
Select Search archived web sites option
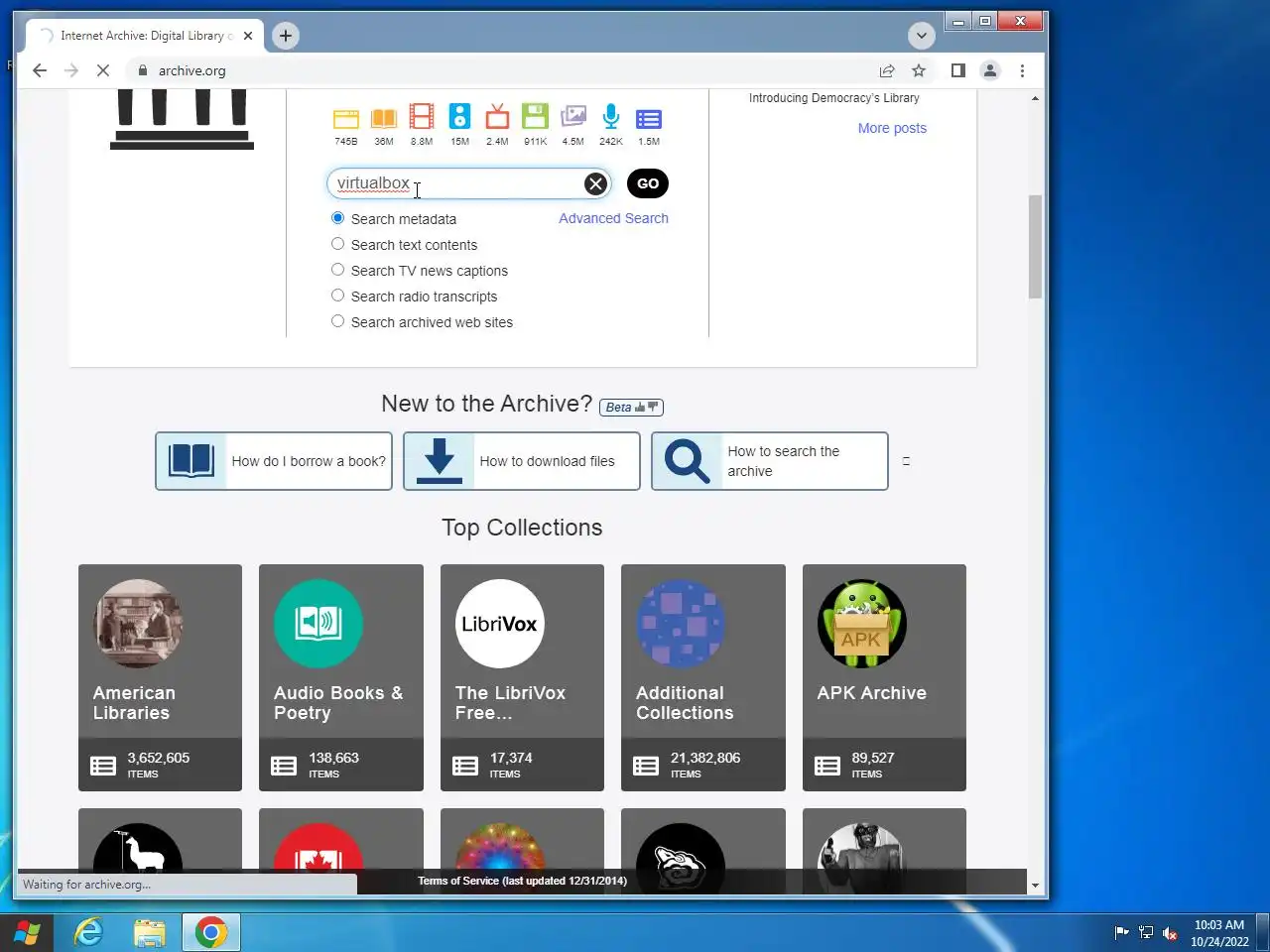coord(337,321)
